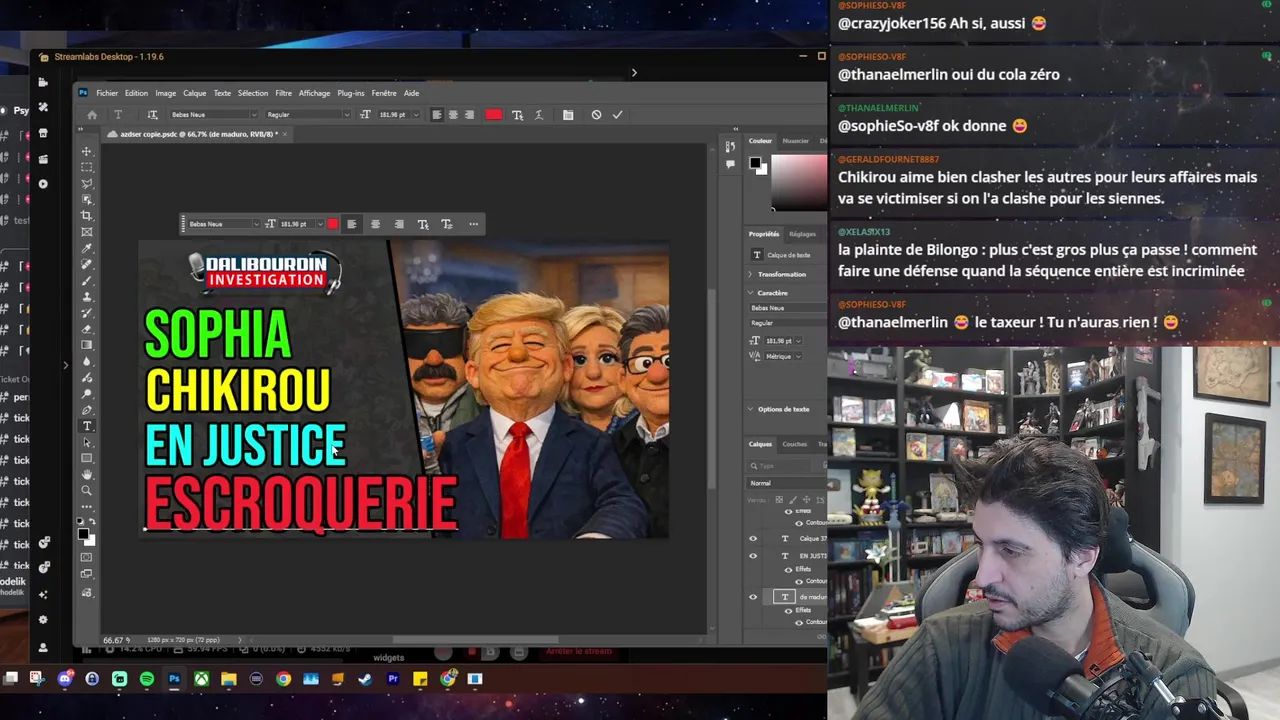Screen dimensions: 1280x720
Task: Close the azdser copie.psdc document tab
Action: [x=284, y=134]
